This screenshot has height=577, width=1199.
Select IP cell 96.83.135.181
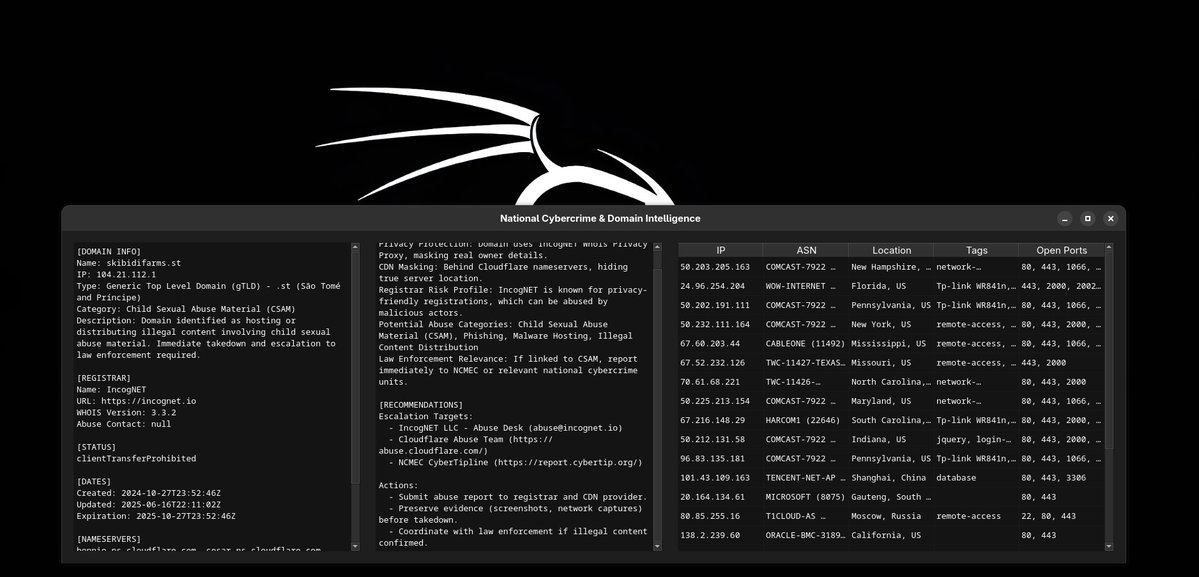click(x=720, y=459)
